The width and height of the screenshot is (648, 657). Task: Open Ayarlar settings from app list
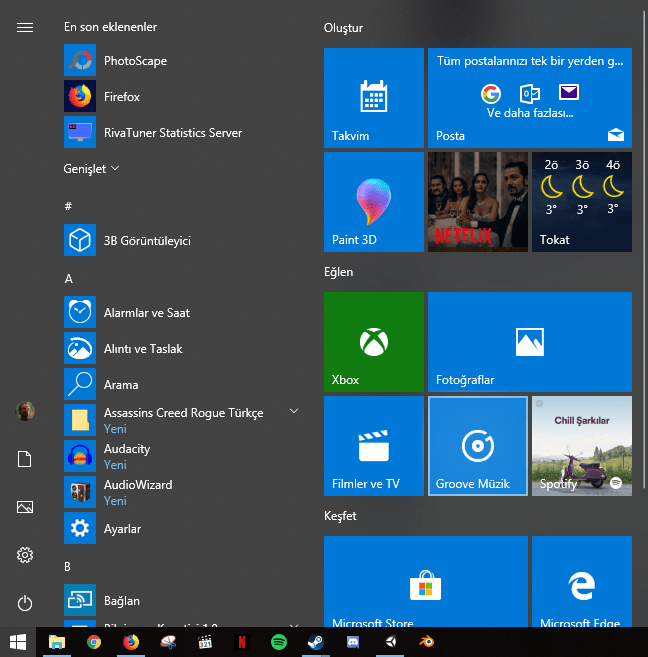point(122,528)
